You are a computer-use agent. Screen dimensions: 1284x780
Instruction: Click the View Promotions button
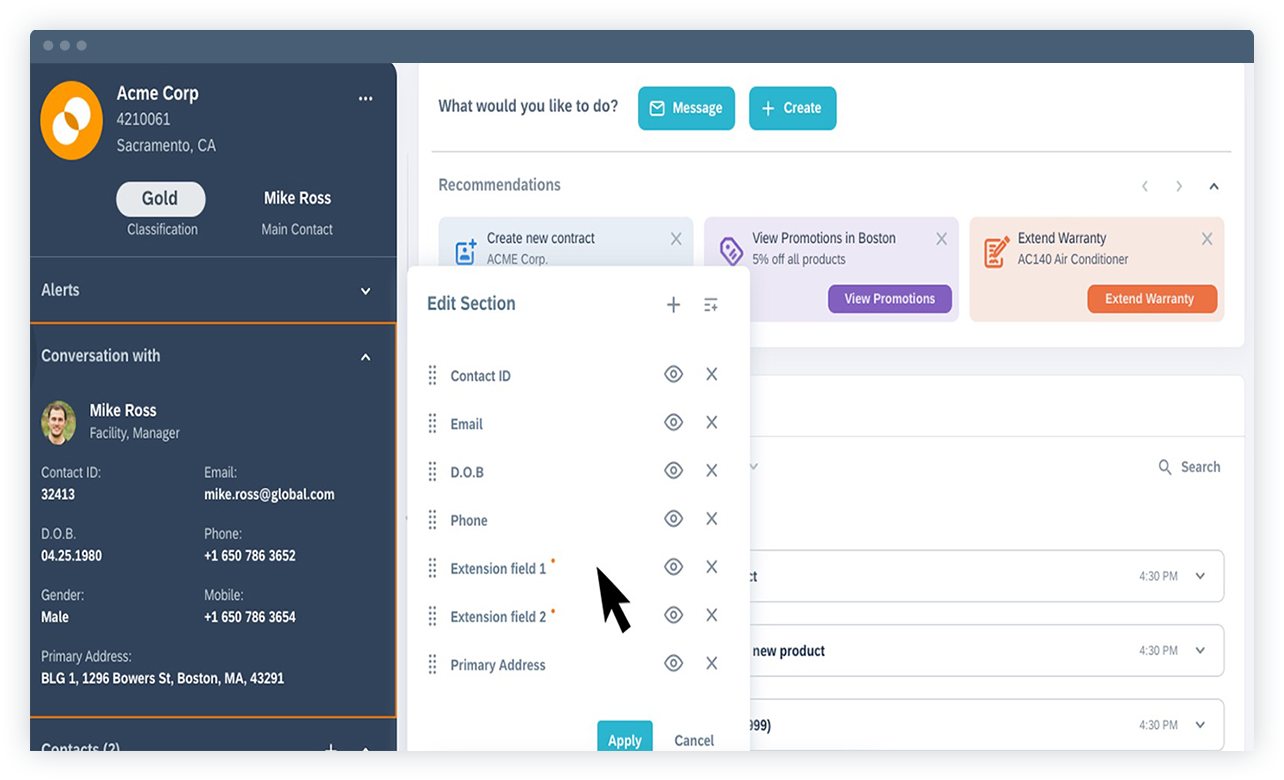[x=889, y=299]
